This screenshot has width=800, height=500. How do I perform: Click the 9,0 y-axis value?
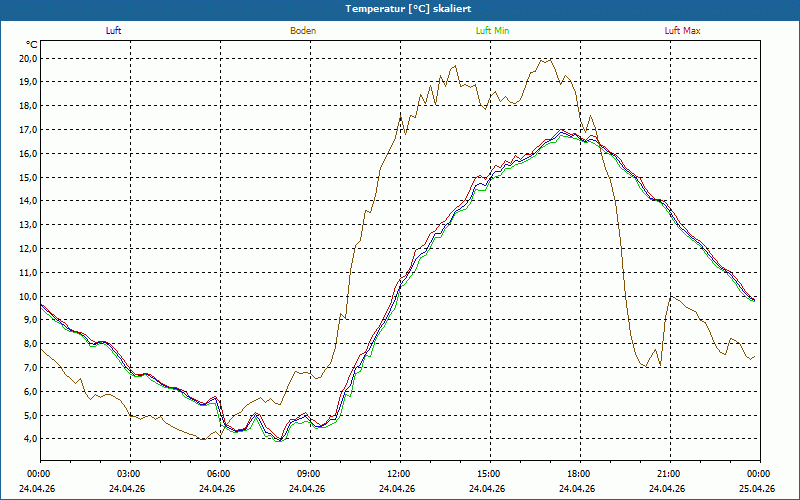tap(30, 319)
